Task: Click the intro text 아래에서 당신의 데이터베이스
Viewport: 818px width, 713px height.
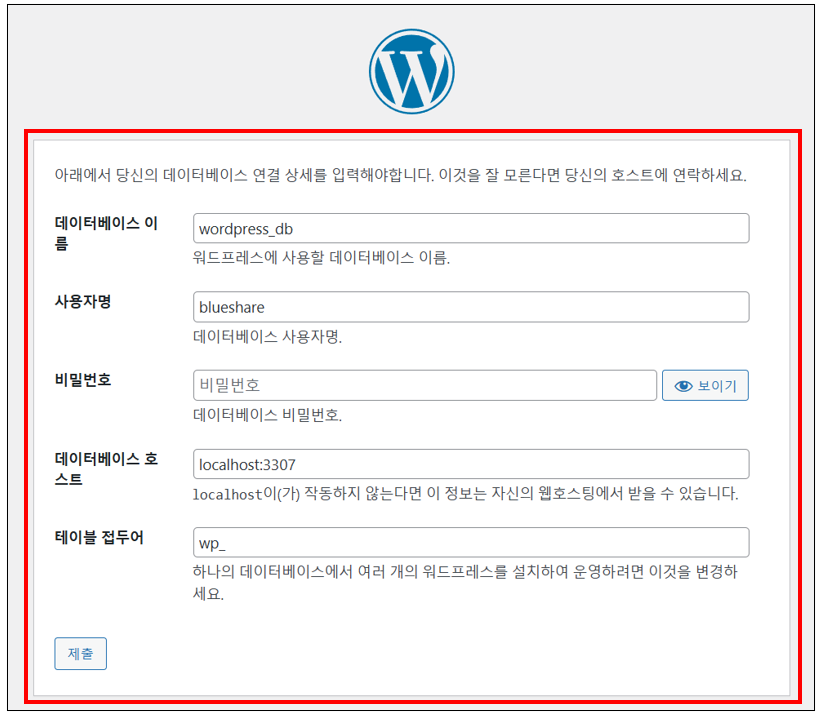Action: tap(400, 175)
